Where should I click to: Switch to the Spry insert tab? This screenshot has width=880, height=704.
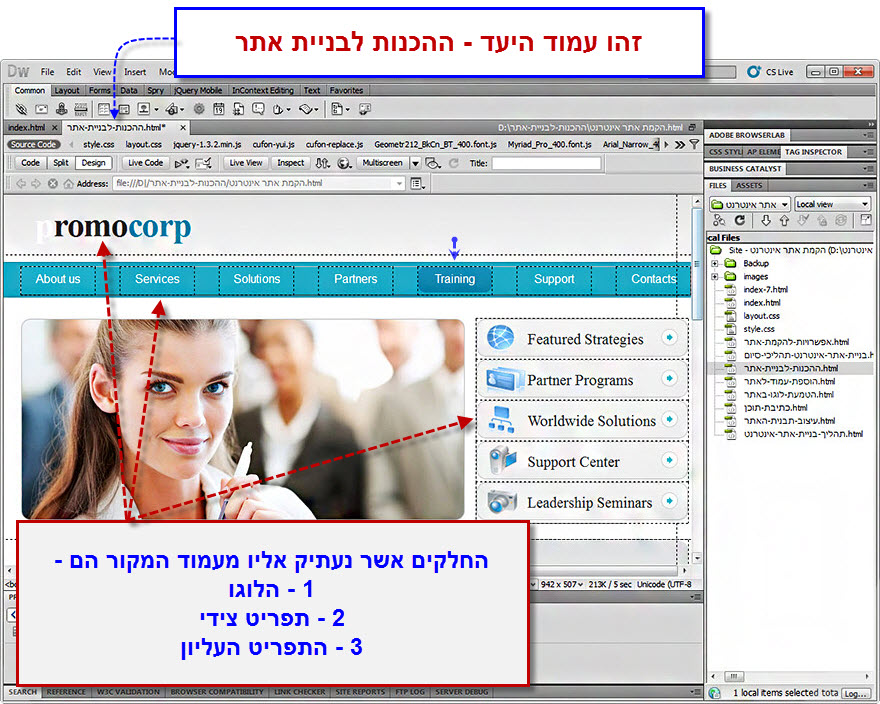click(155, 90)
